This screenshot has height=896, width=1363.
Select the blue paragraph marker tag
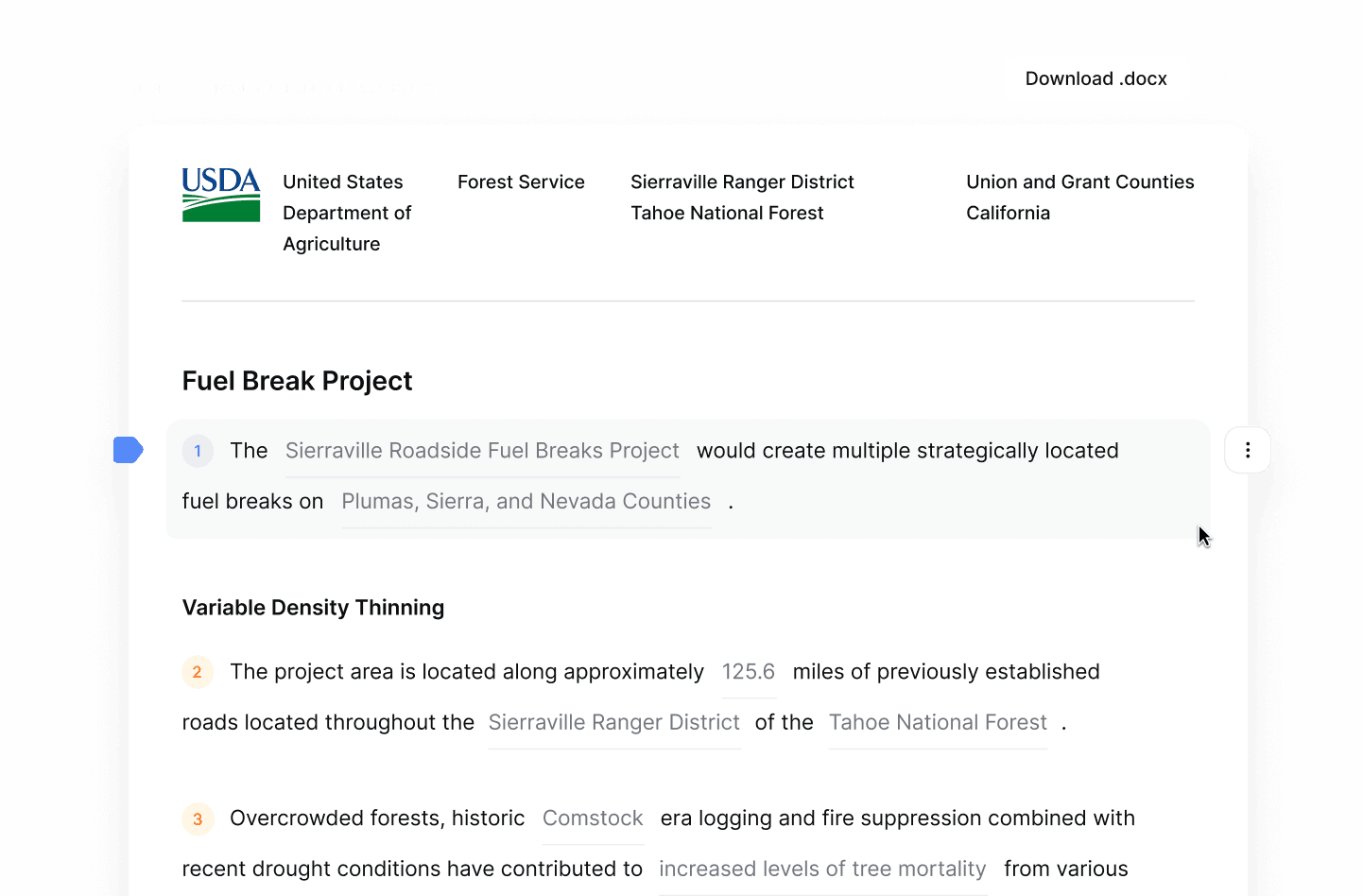128,450
